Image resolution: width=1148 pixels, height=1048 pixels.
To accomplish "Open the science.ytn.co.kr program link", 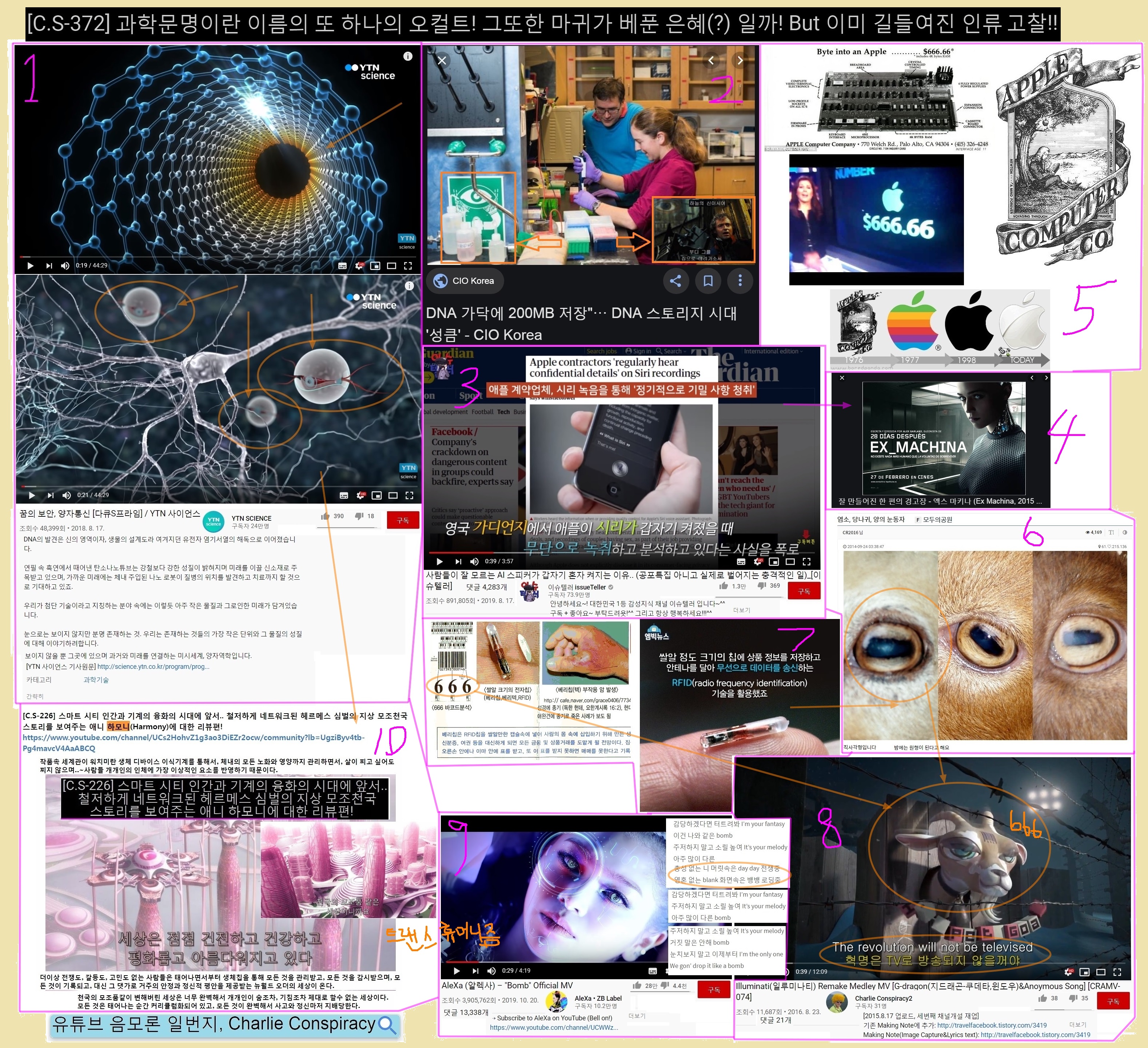I will (153, 666).
